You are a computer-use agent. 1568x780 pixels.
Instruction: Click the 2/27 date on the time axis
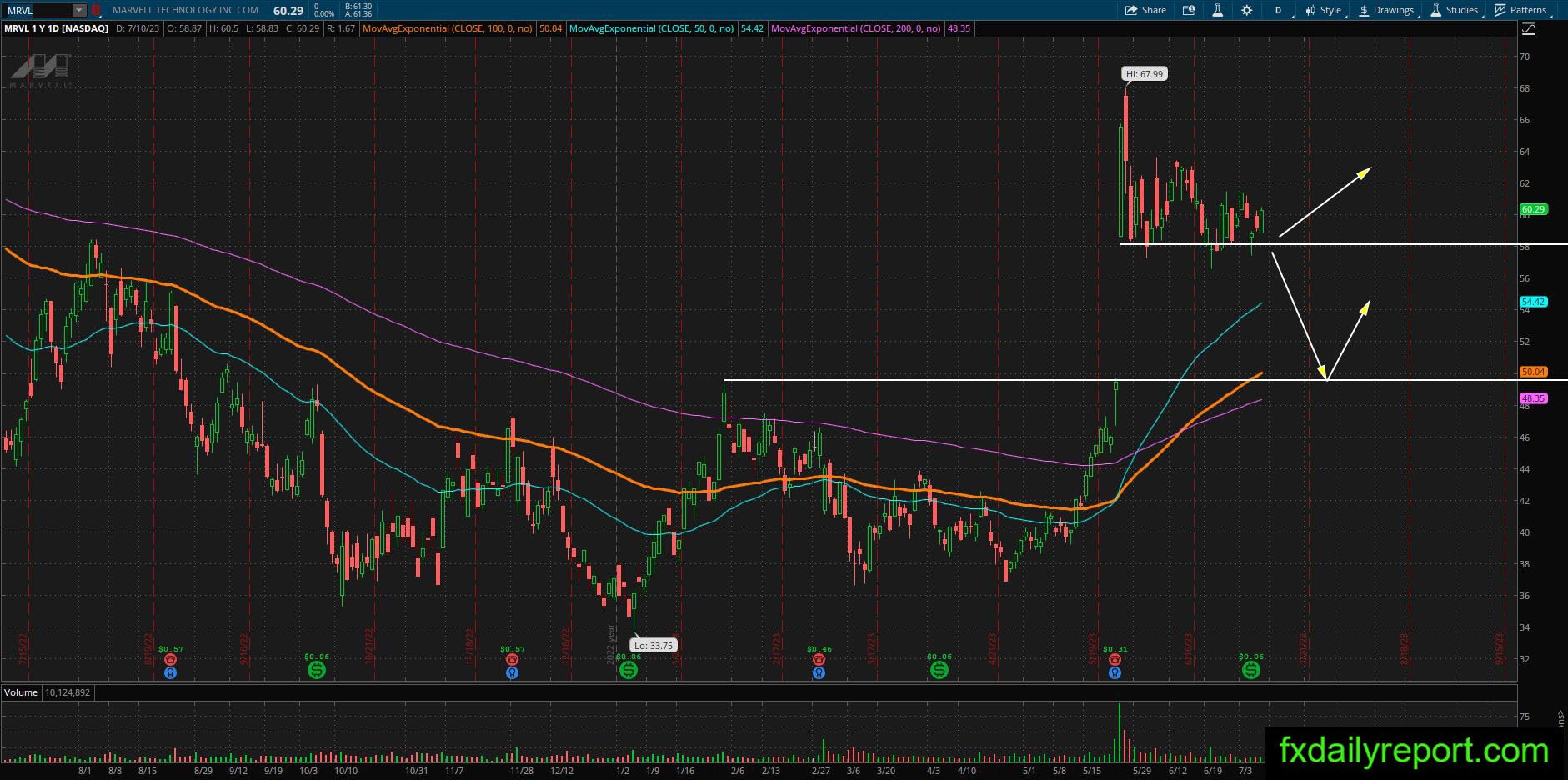(821, 771)
